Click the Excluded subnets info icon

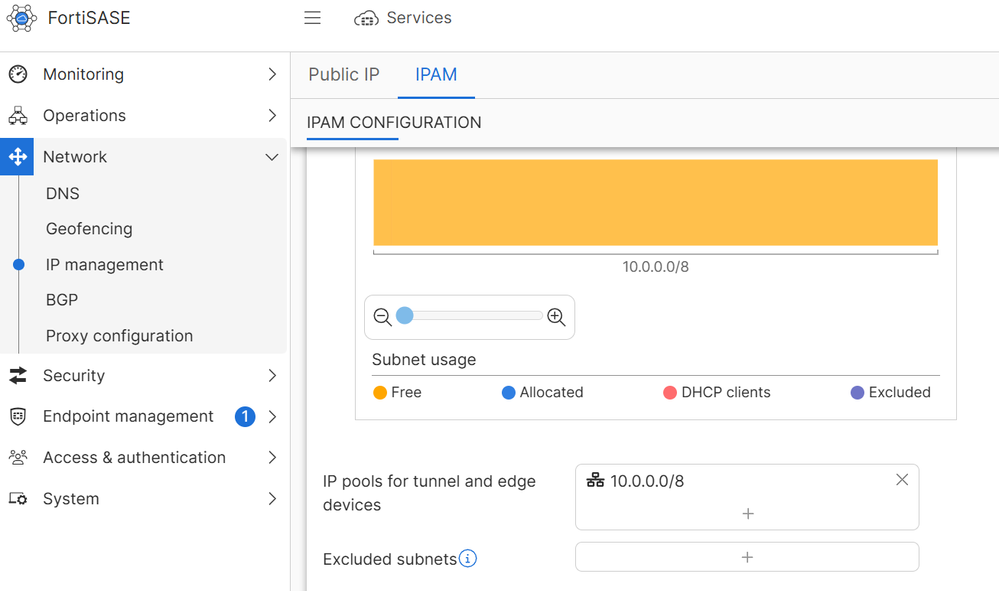point(468,558)
